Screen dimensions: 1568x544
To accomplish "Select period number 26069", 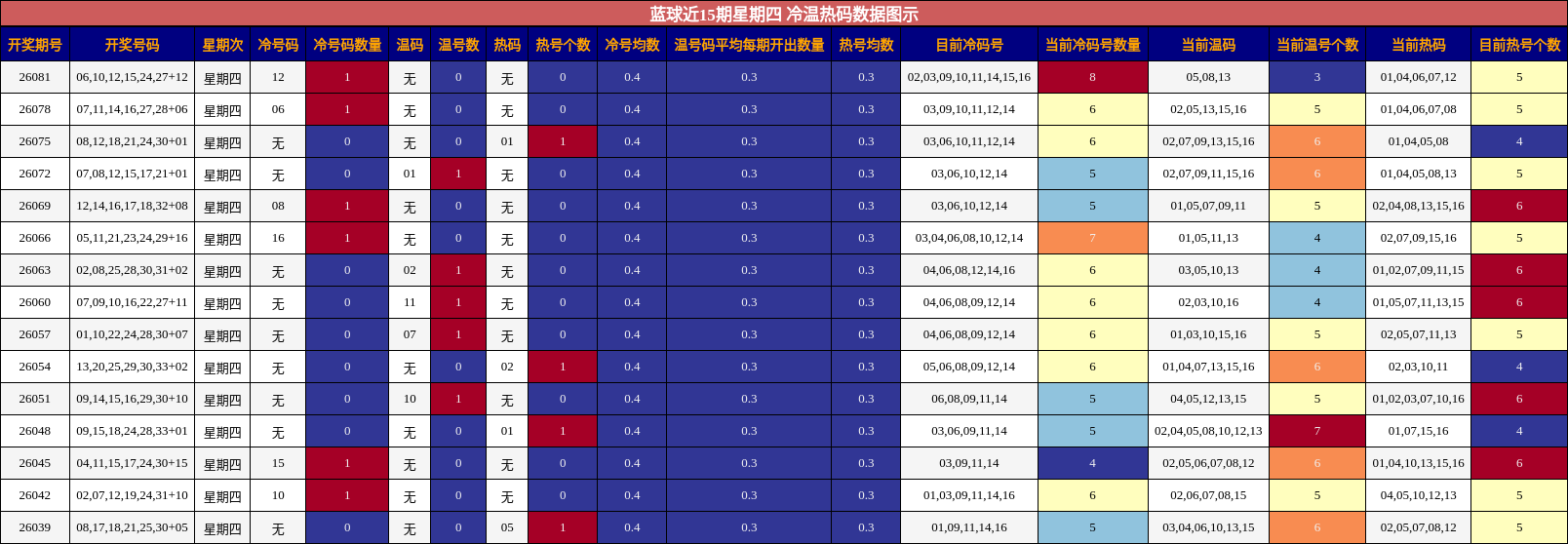I will tap(35, 206).
